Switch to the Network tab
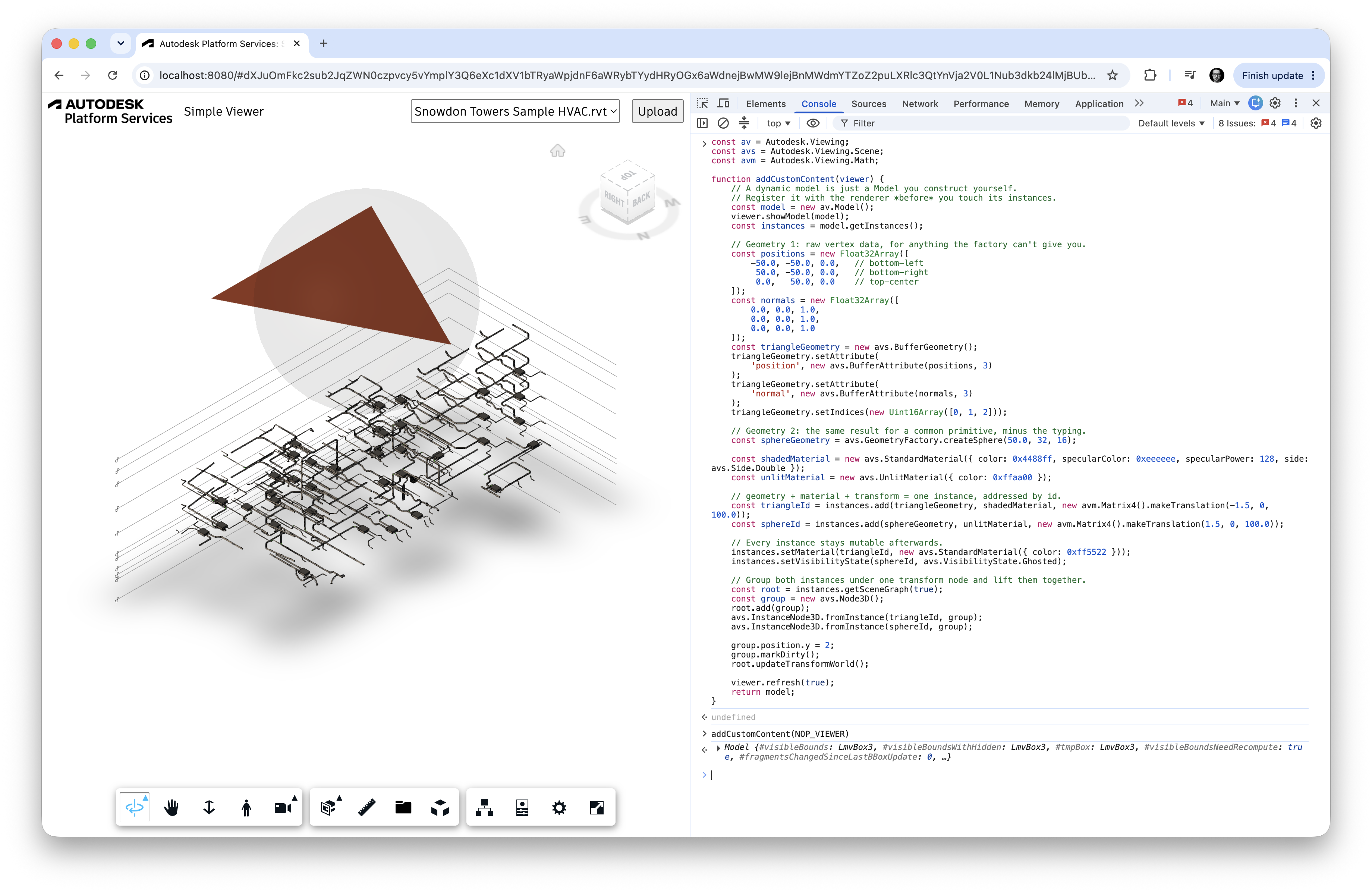Viewport: 1372px width, 892px height. pos(920,104)
